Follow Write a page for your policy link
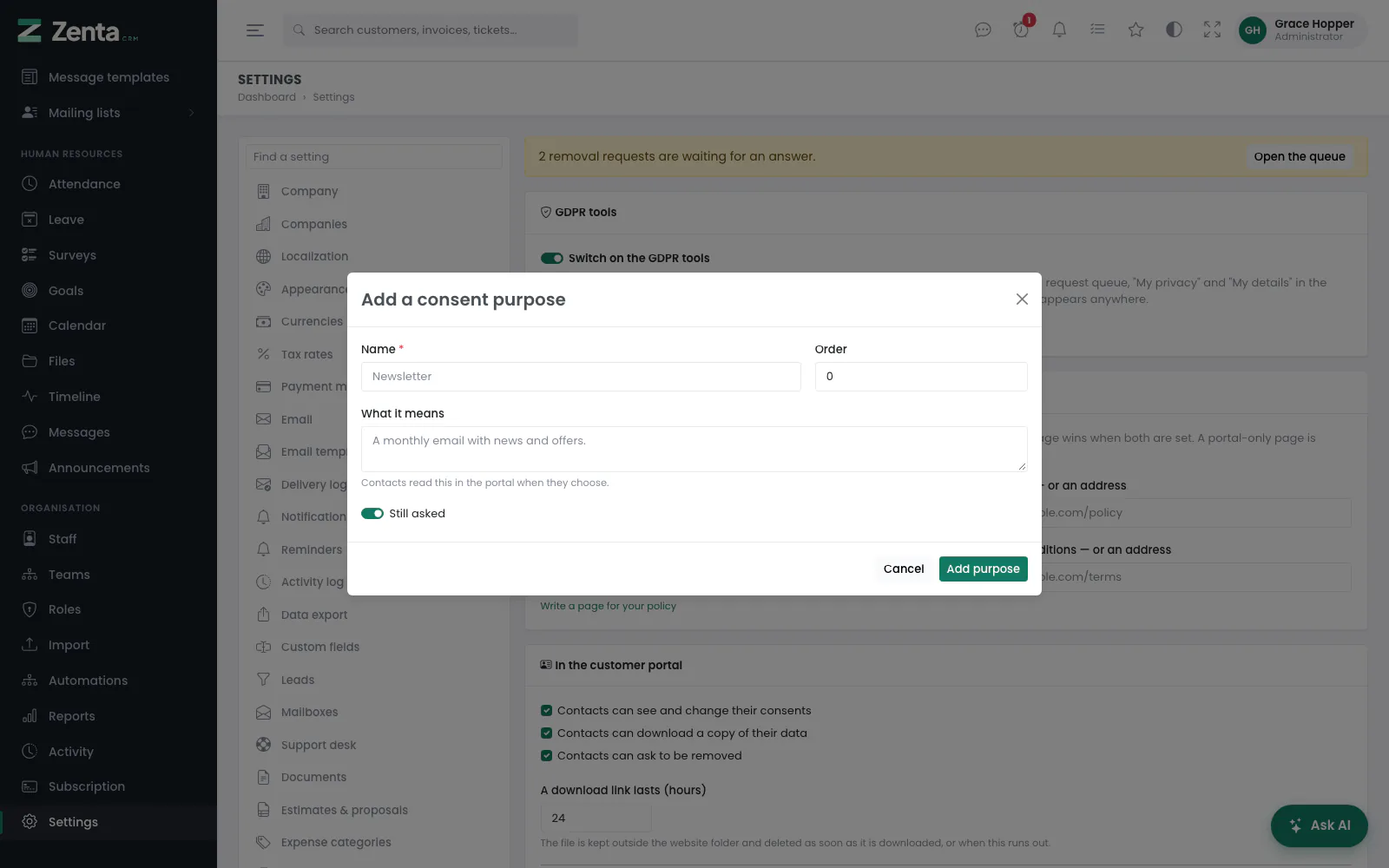1389x868 pixels. tap(608, 606)
